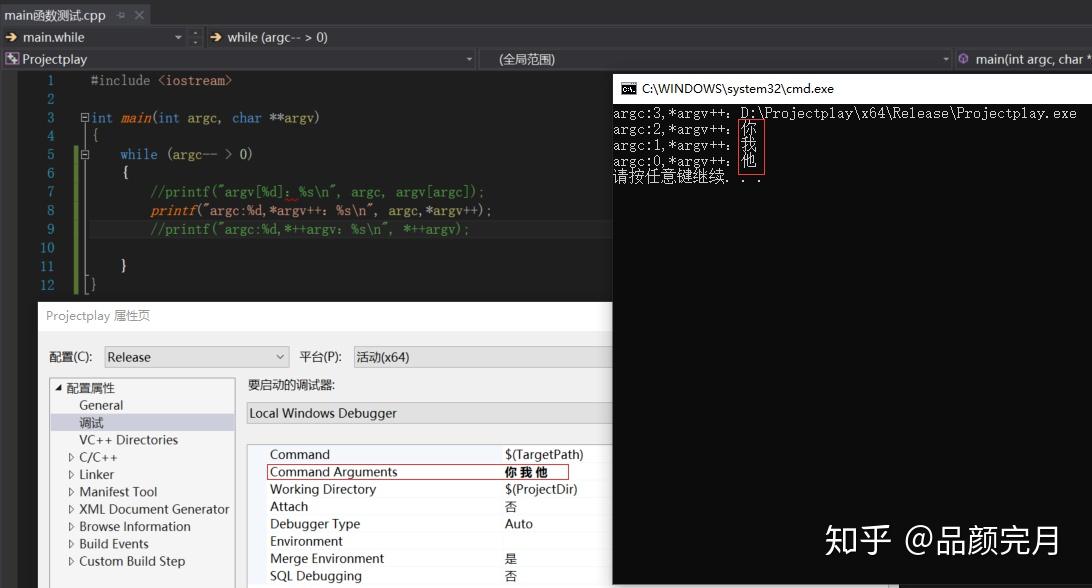Screen dimensions: 1092x588
Task: Toggle the Merge Environment setting from 是
Action: [x=511, y=558]
